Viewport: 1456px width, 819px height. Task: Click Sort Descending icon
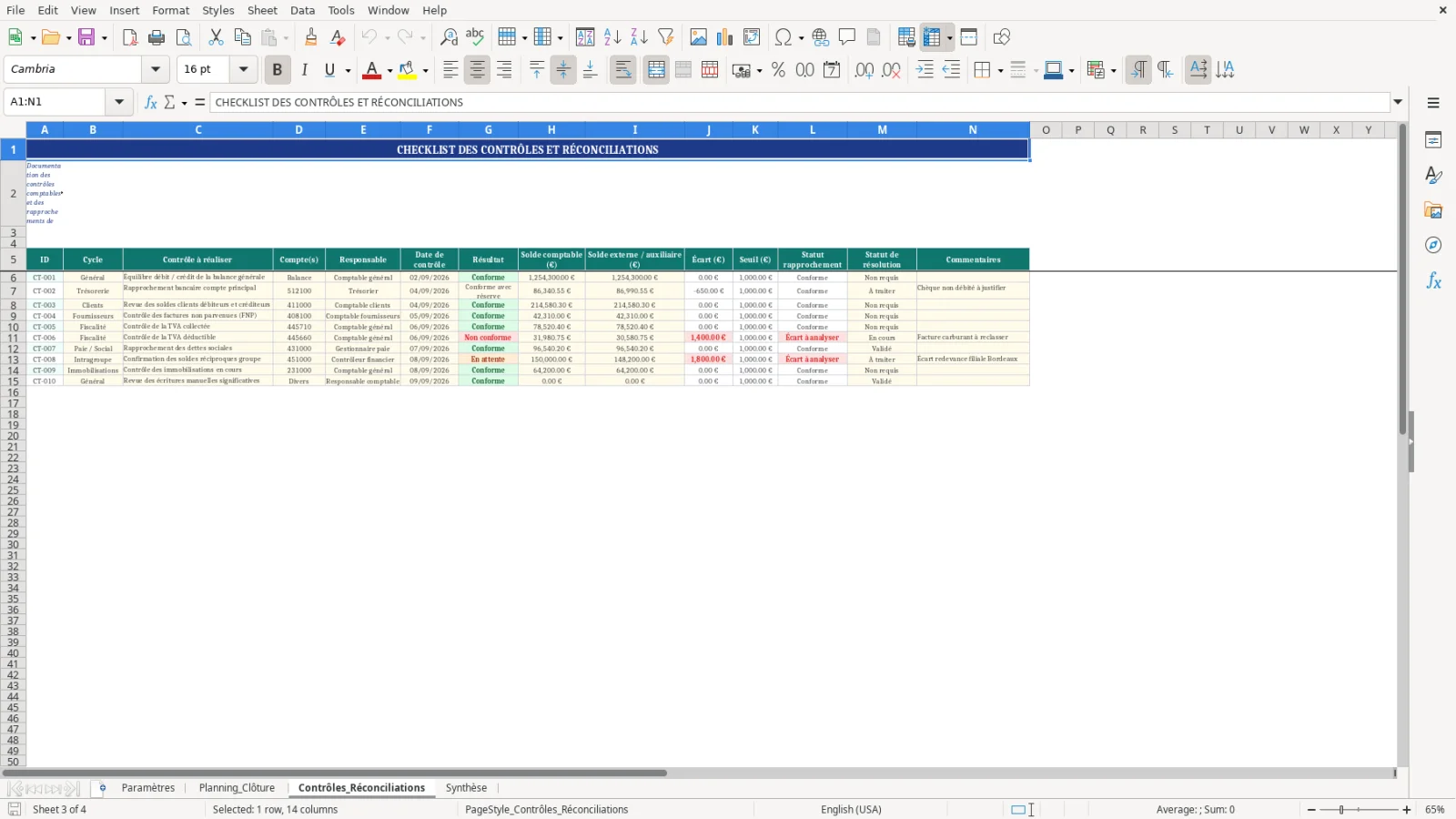639,37
